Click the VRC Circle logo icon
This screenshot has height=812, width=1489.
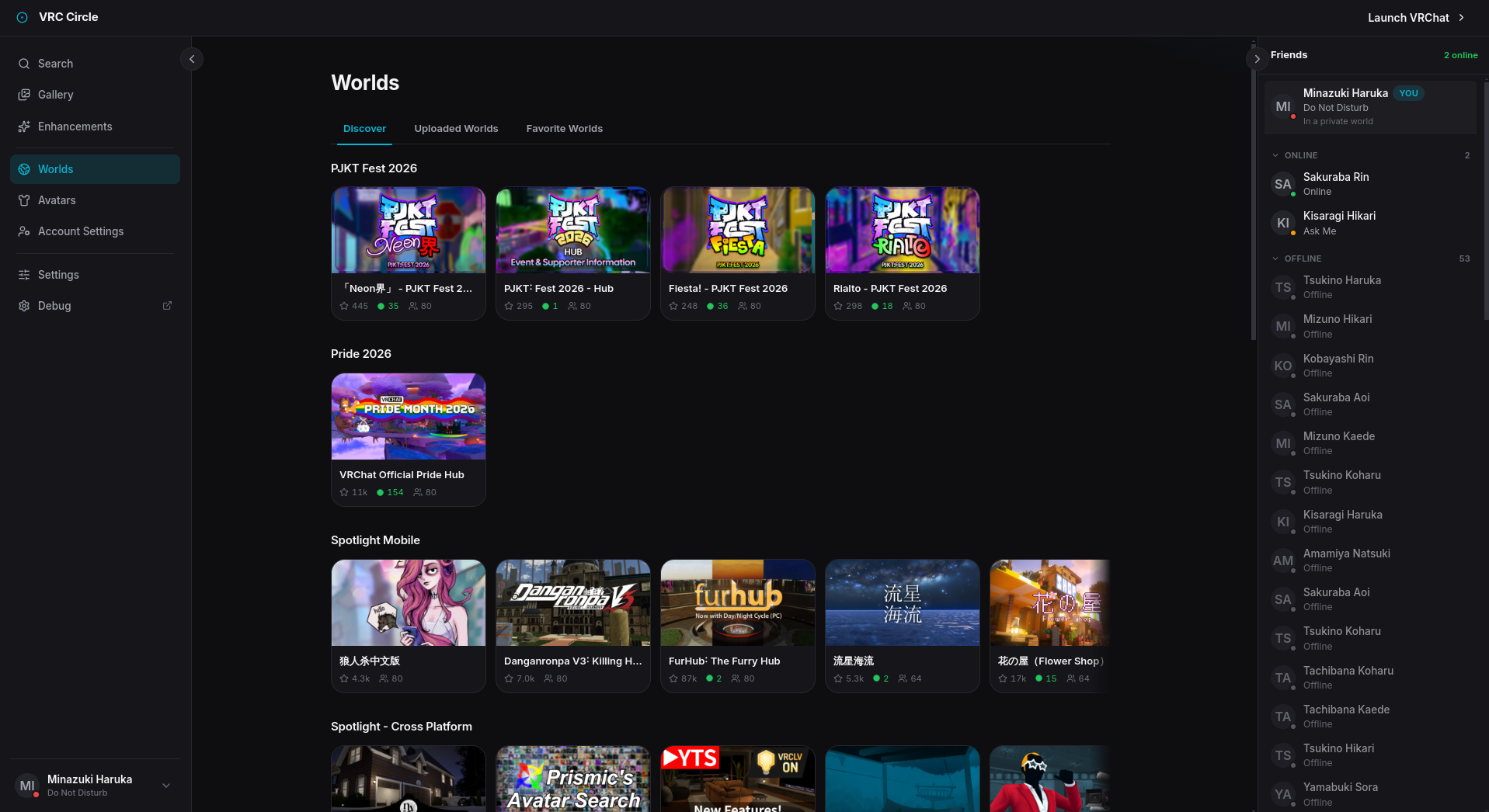pos(23,17)
